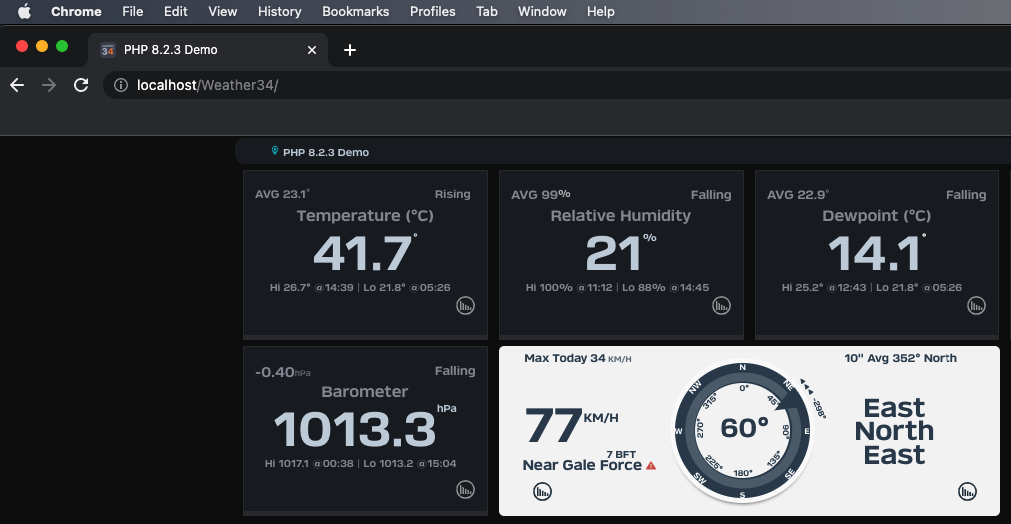The height and width of the screenshot is (524, 1011).
Task: Open chart icon under Near Gale Force
Action: point(543,492)
